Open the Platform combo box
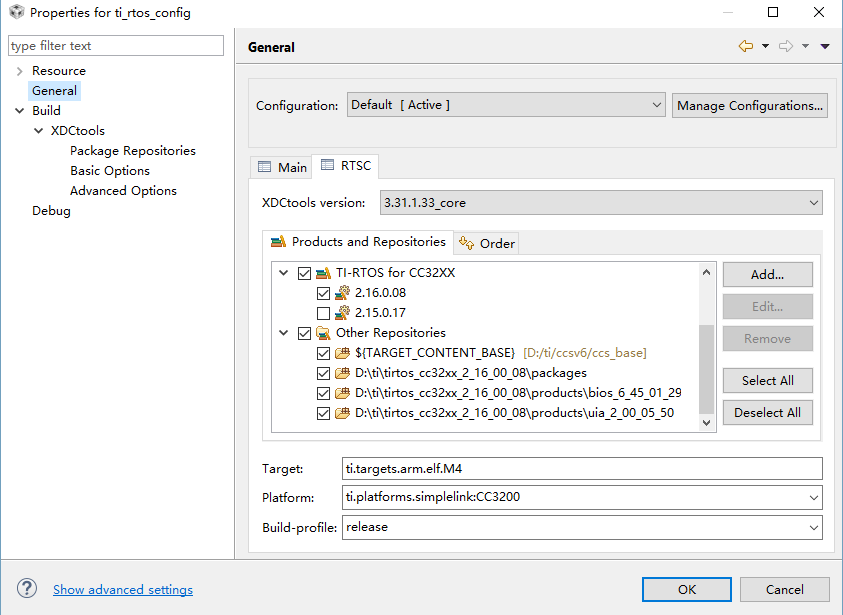The height and width of the screenshot is (615, 843). [582, 497]
